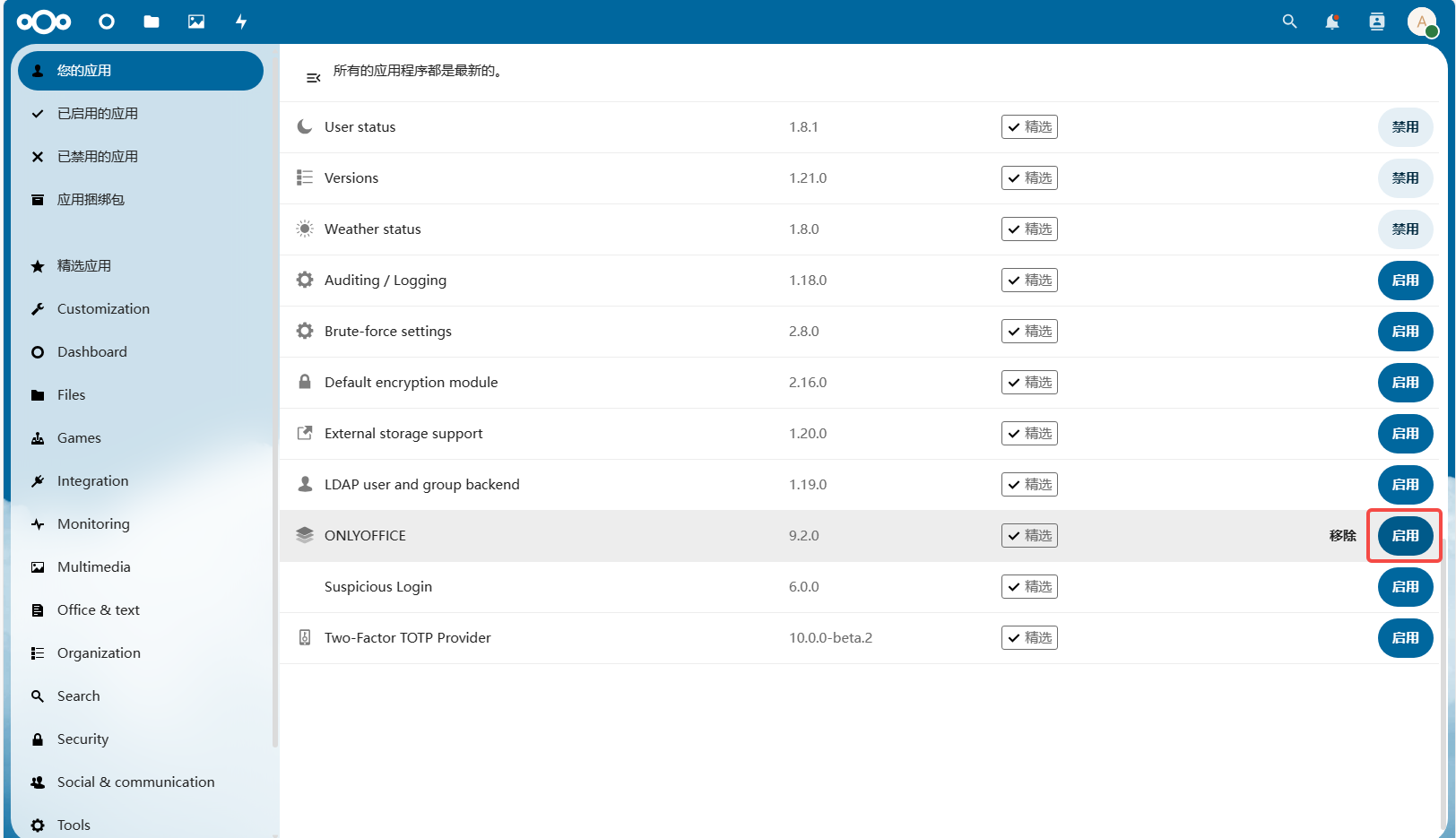Open the Activity lightning bolt icon
Image resolution: width=1456 pixels, height=838 pixels.
(x=241, y=22)
